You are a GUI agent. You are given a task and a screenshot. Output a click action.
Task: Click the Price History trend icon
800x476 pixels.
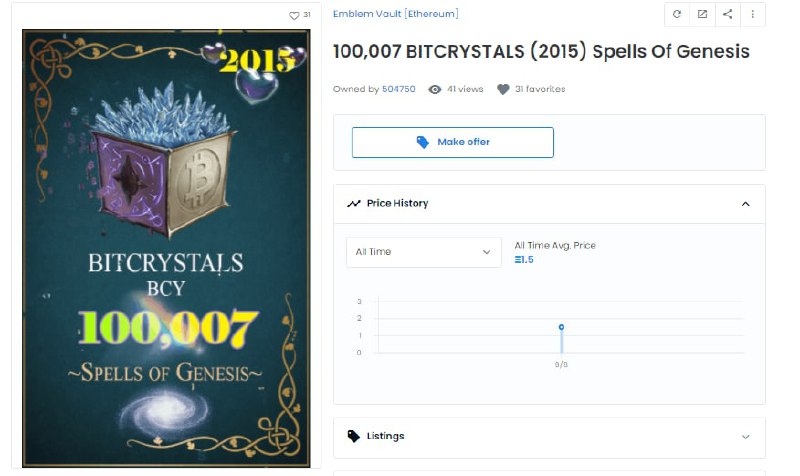[354, 204]
